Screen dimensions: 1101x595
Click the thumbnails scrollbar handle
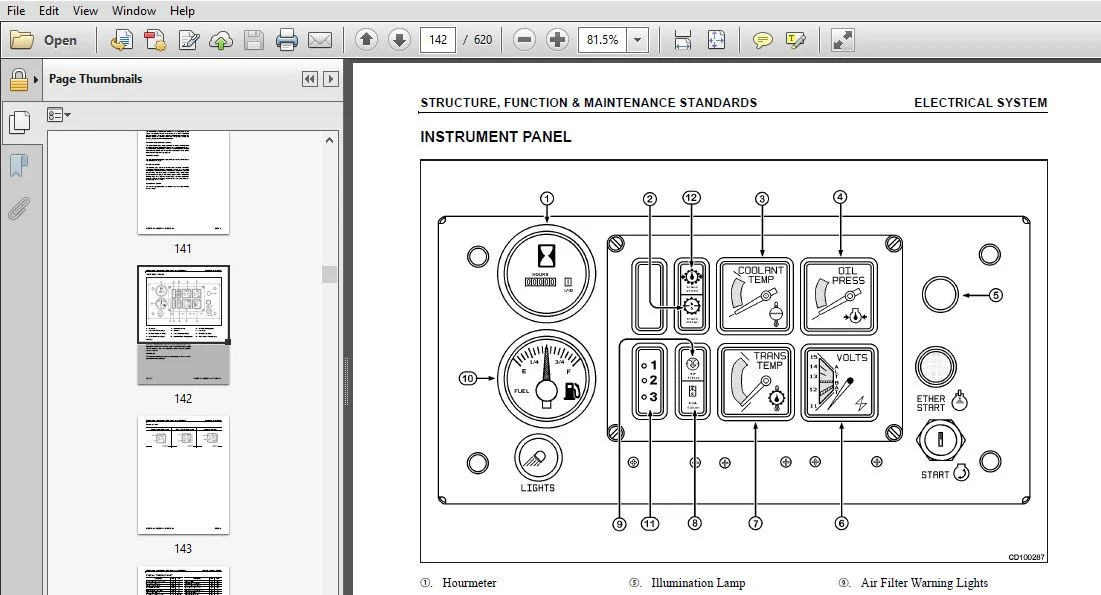click(x=329, y=274)
